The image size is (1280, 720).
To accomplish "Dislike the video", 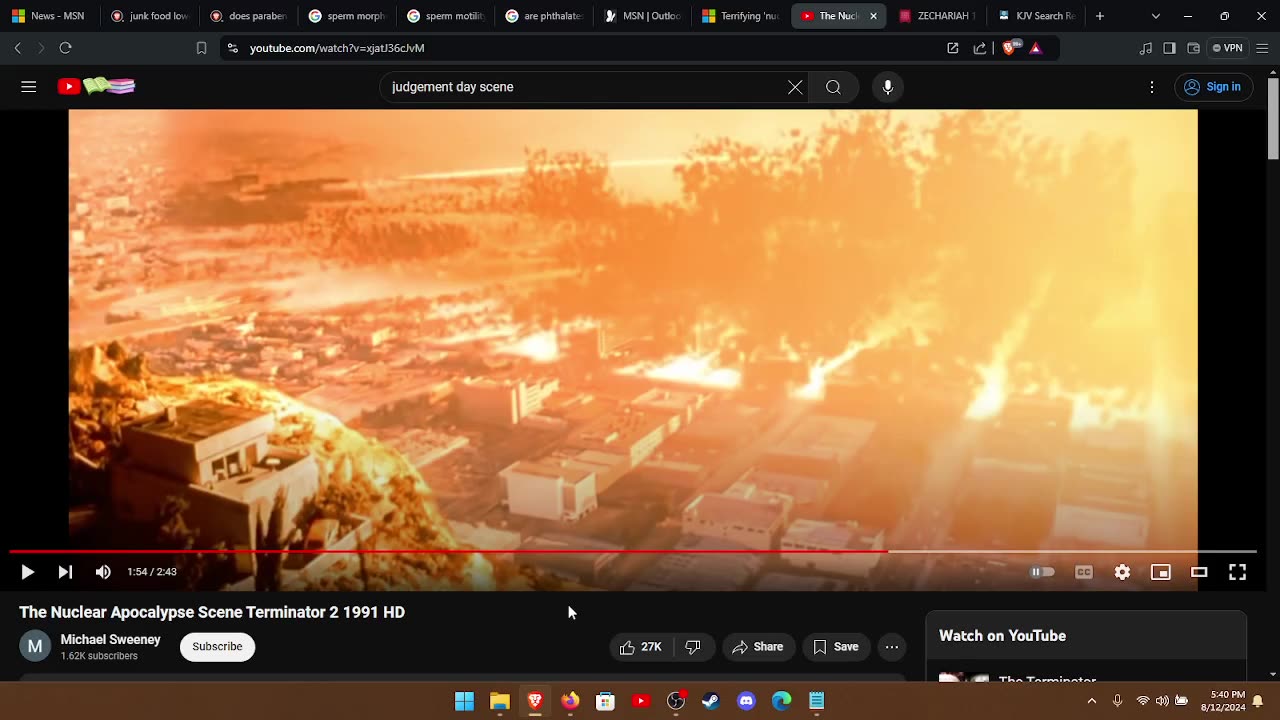I will (693, 647).
